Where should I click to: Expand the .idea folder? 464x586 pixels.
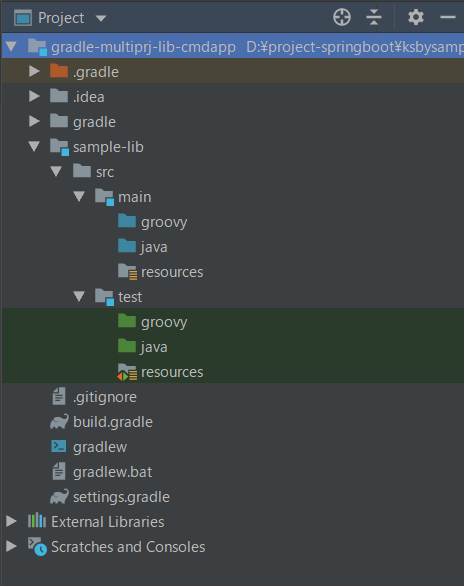click(x=34, y=96)
